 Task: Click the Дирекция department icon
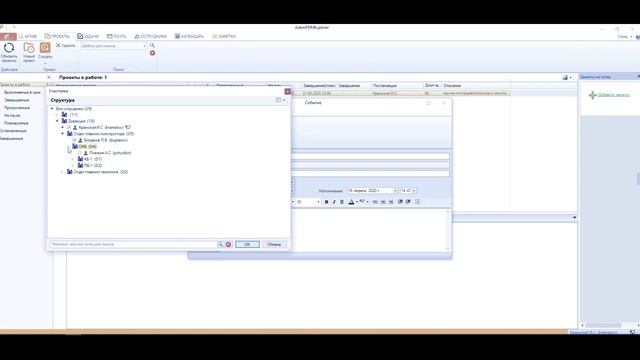pos(64,121)
